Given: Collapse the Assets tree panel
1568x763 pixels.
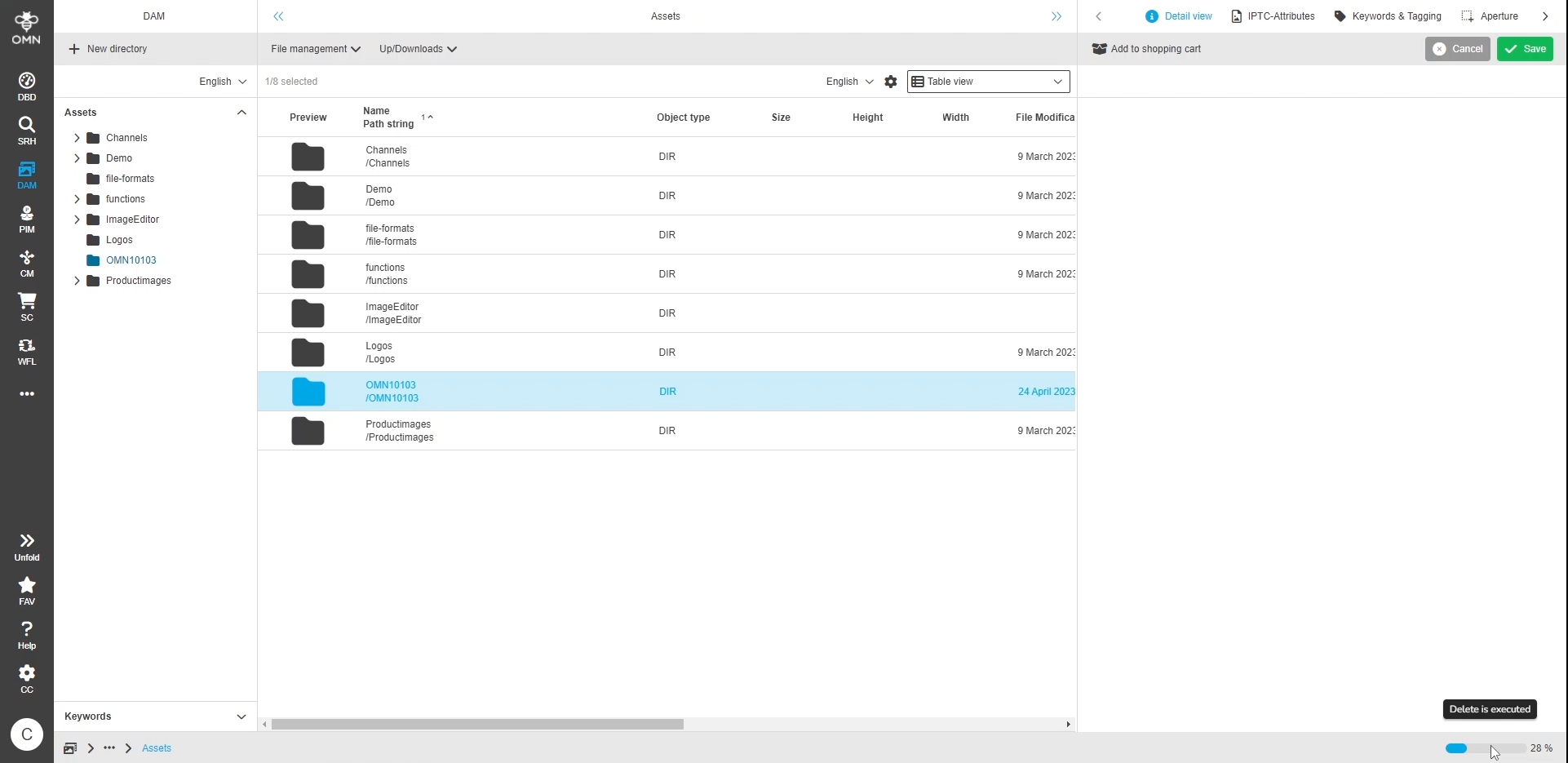Looking at the screenshot, I should tap(241, 113).
